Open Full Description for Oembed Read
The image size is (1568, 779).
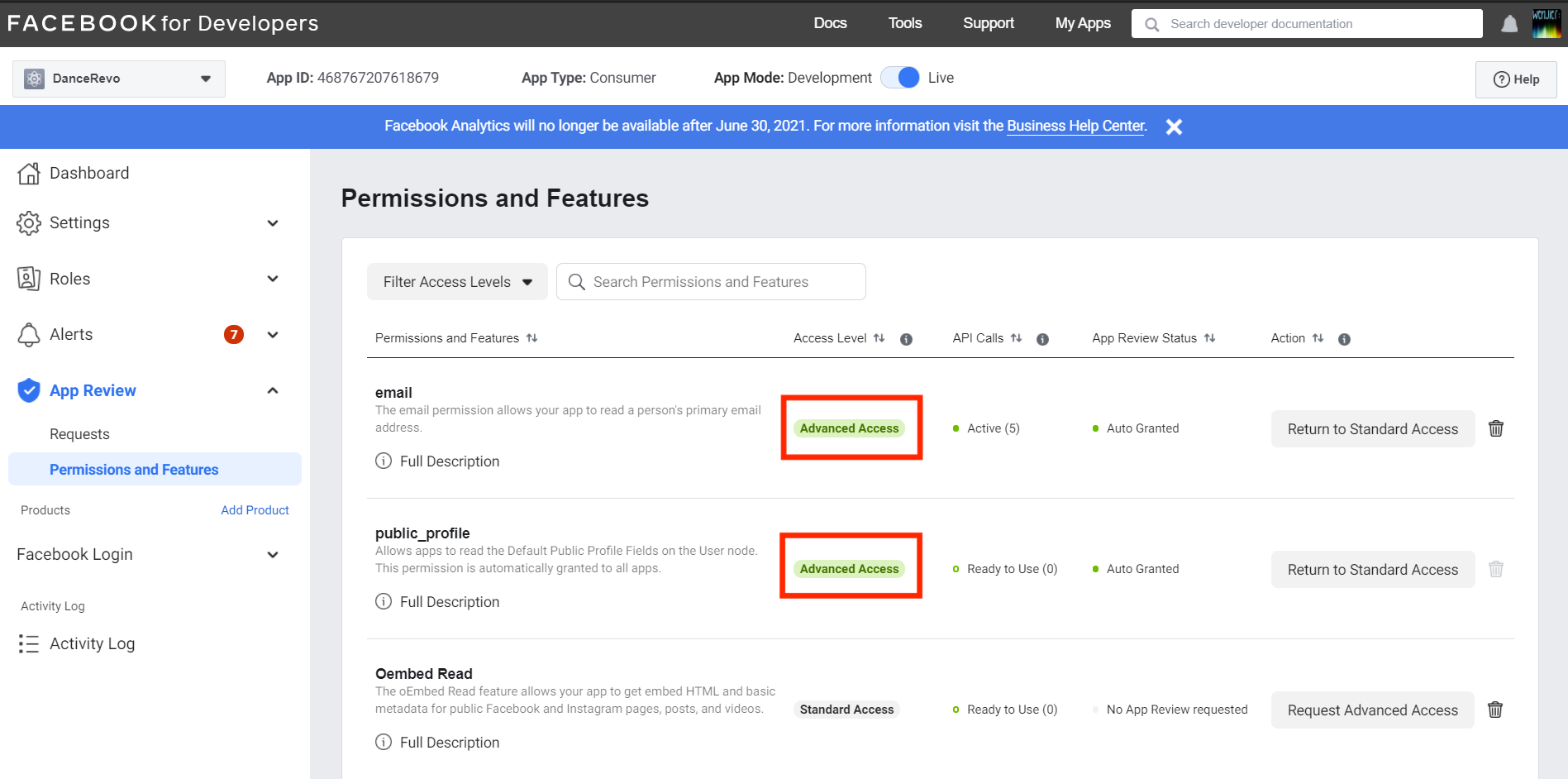coord(450,743)
